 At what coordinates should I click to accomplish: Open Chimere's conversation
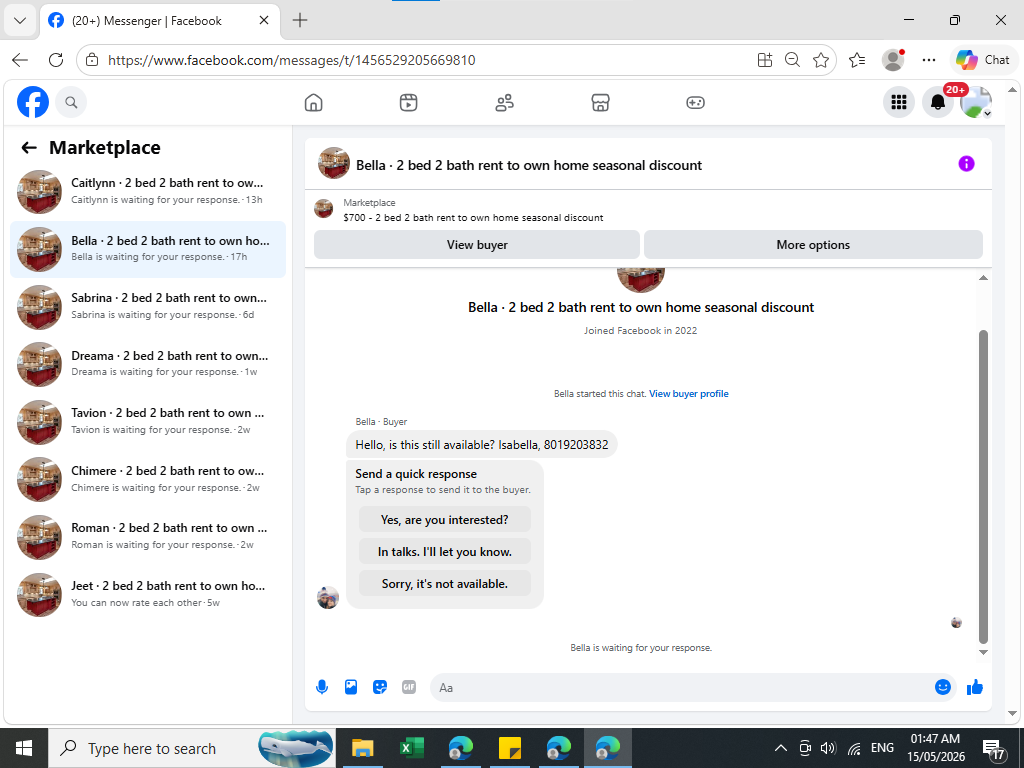click(x=148, y=479)
